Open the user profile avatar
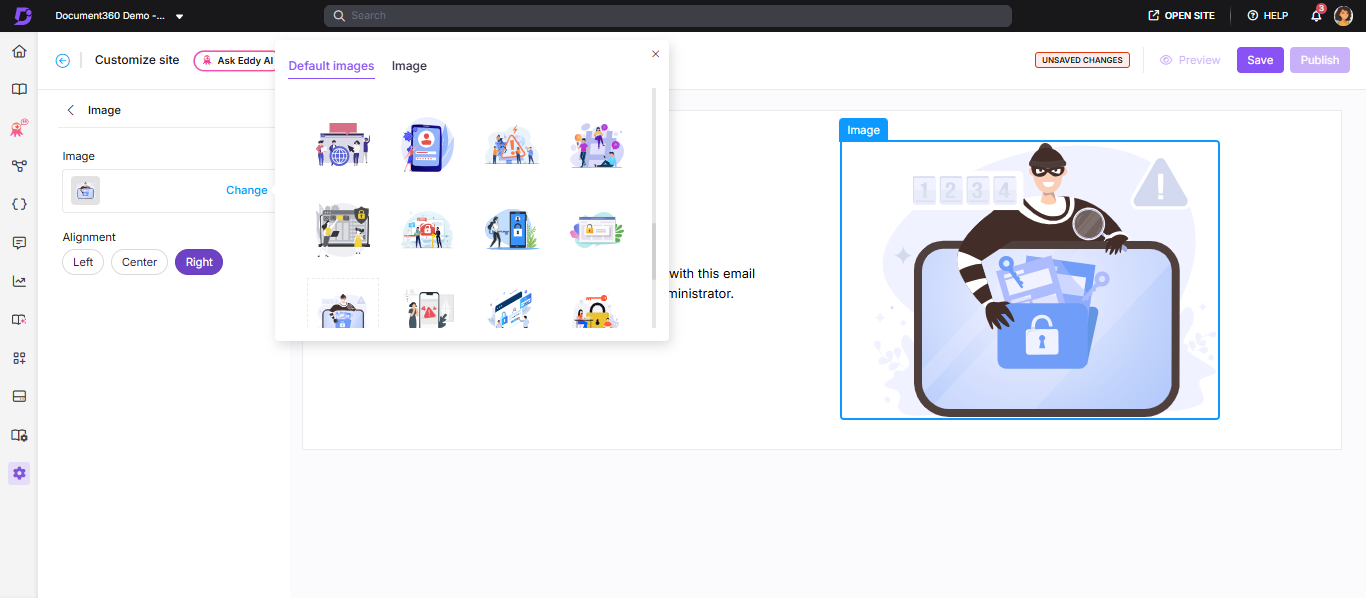This screenshot has height=599, width=1366. click(1343, 16)
